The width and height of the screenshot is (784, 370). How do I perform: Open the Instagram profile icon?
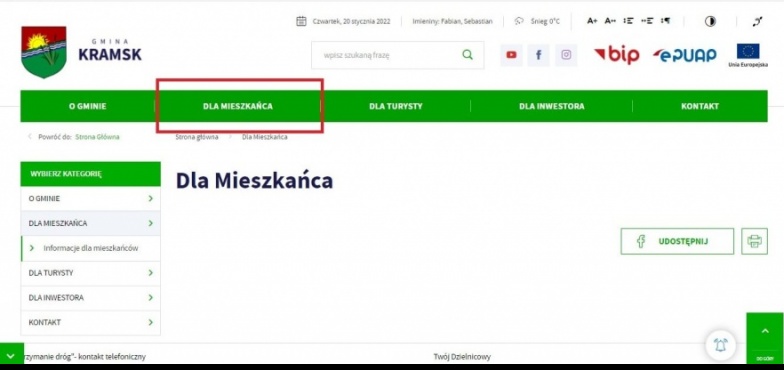click(x=566, y=55)
